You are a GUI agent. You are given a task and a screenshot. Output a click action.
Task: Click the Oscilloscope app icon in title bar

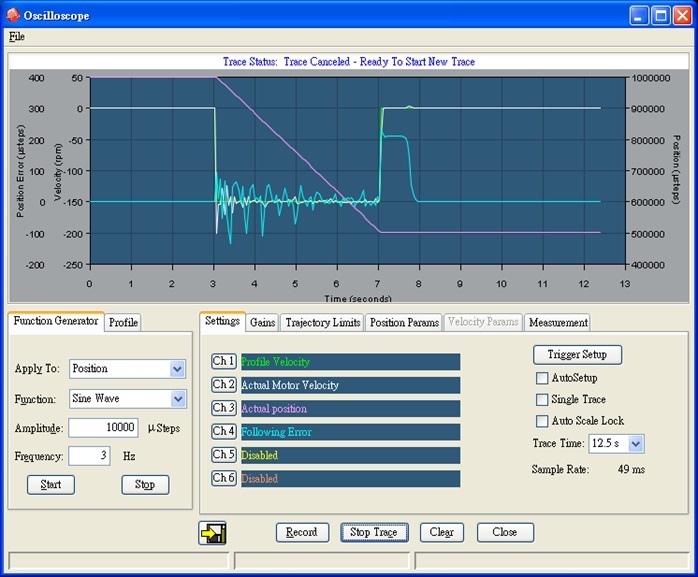(12, 15)
